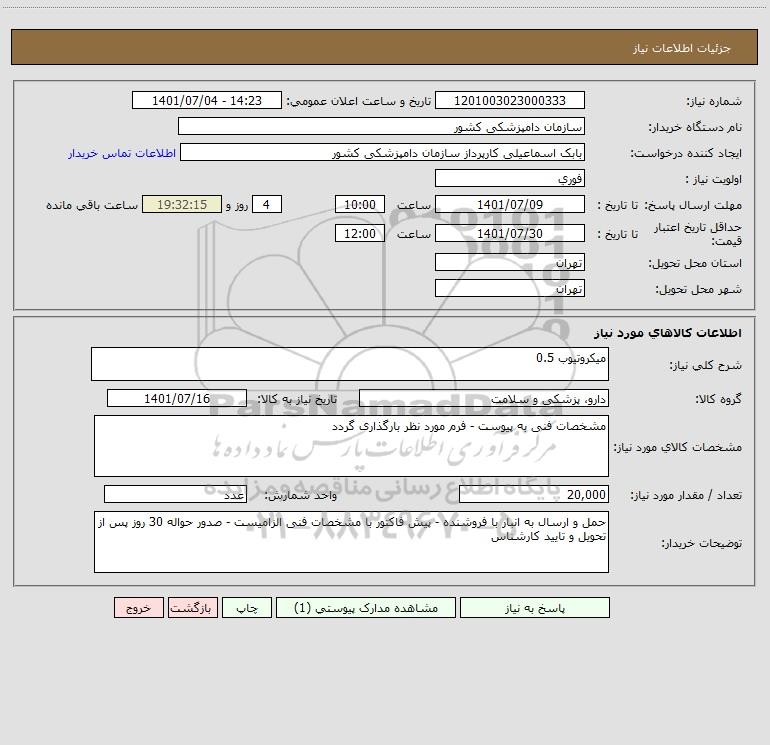Click the اطلاعات کالاهای مورد نیاز section heading
Screen dimensions: 770x745
point(668,333)
